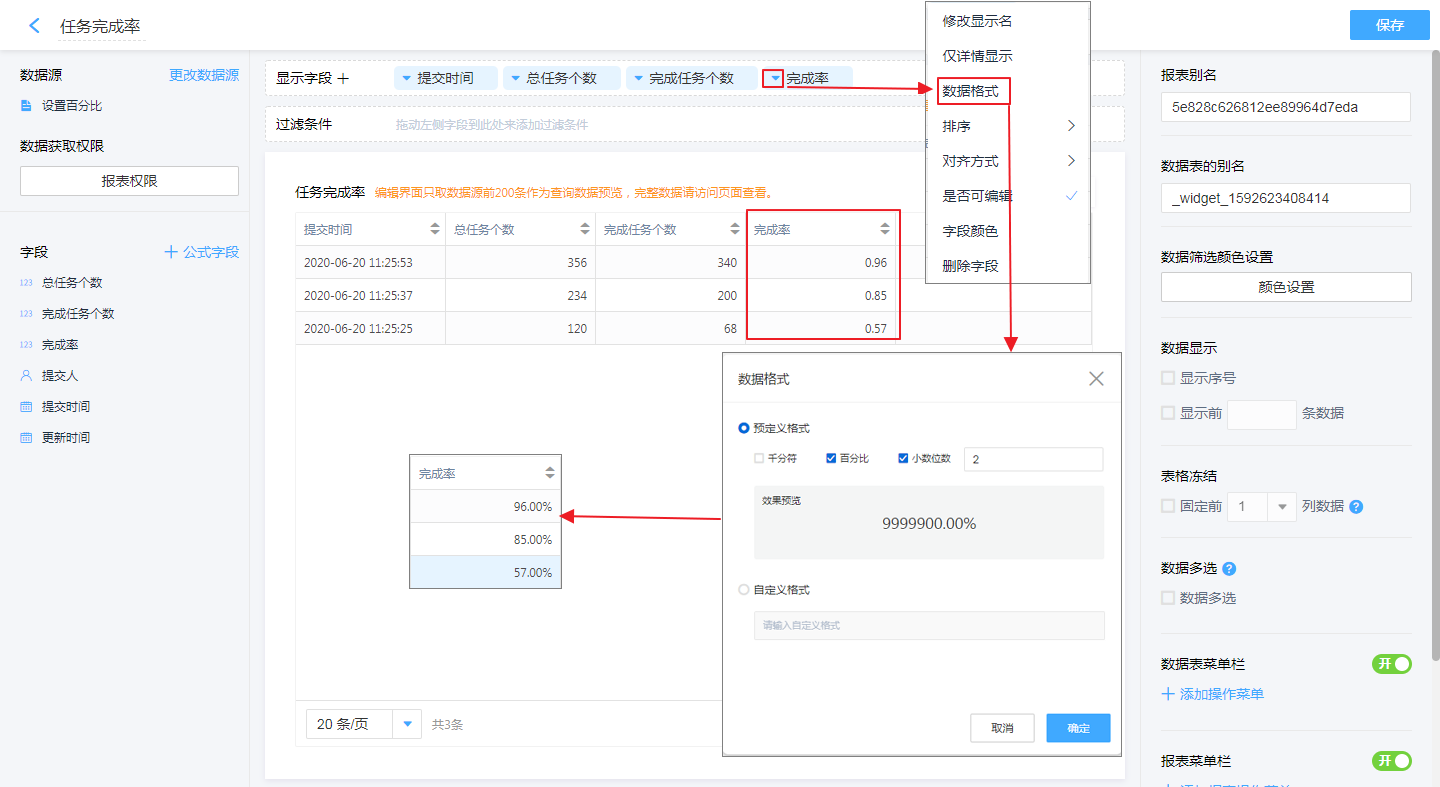The height and width of the screenshot is (787, 1440).
Task: Enable the 显示前 条数据 checkbox
Action: click(1168, 413)
